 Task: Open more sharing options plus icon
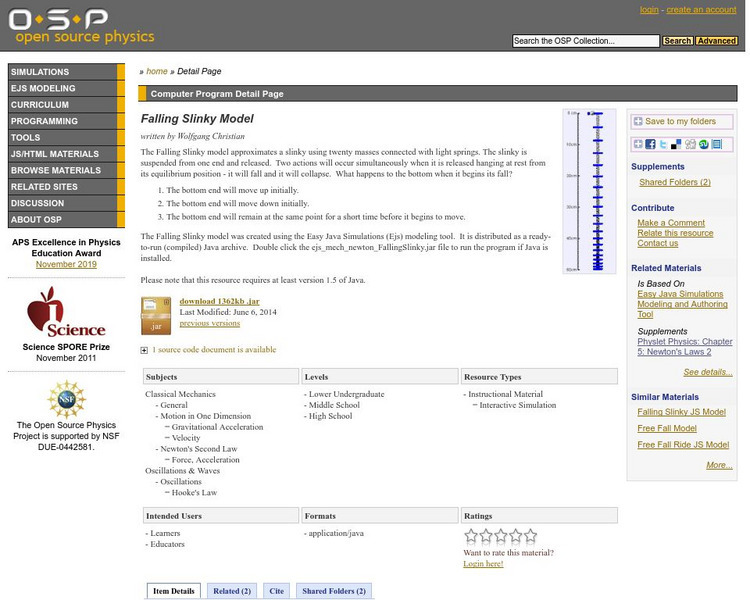pos(638,144)
